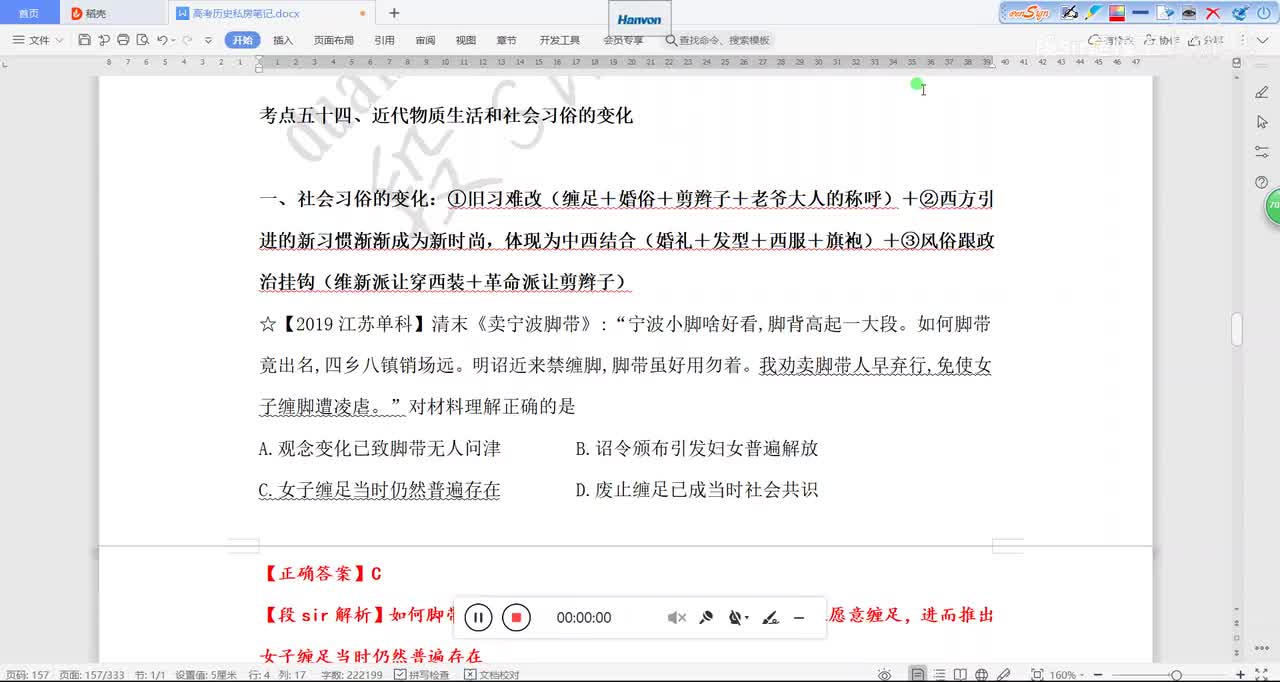The height and width of the screenshot is (682, 1280).
Task: Click the penSign erase-page icon
Action: 1165,13
